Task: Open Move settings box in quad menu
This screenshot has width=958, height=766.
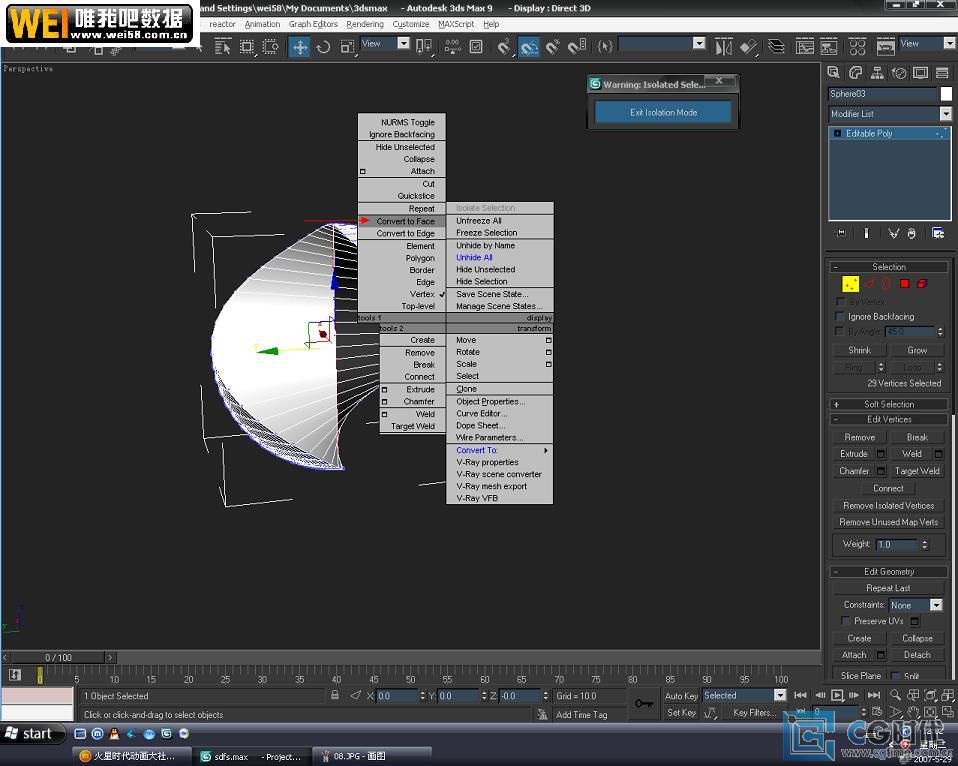Action: [x=549, y=340]
